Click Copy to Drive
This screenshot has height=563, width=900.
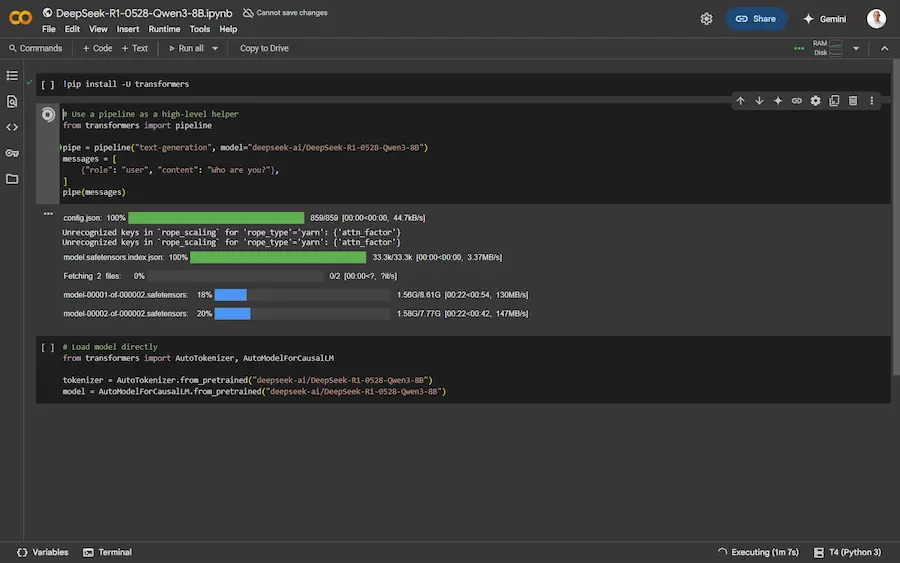coord(264,48)
